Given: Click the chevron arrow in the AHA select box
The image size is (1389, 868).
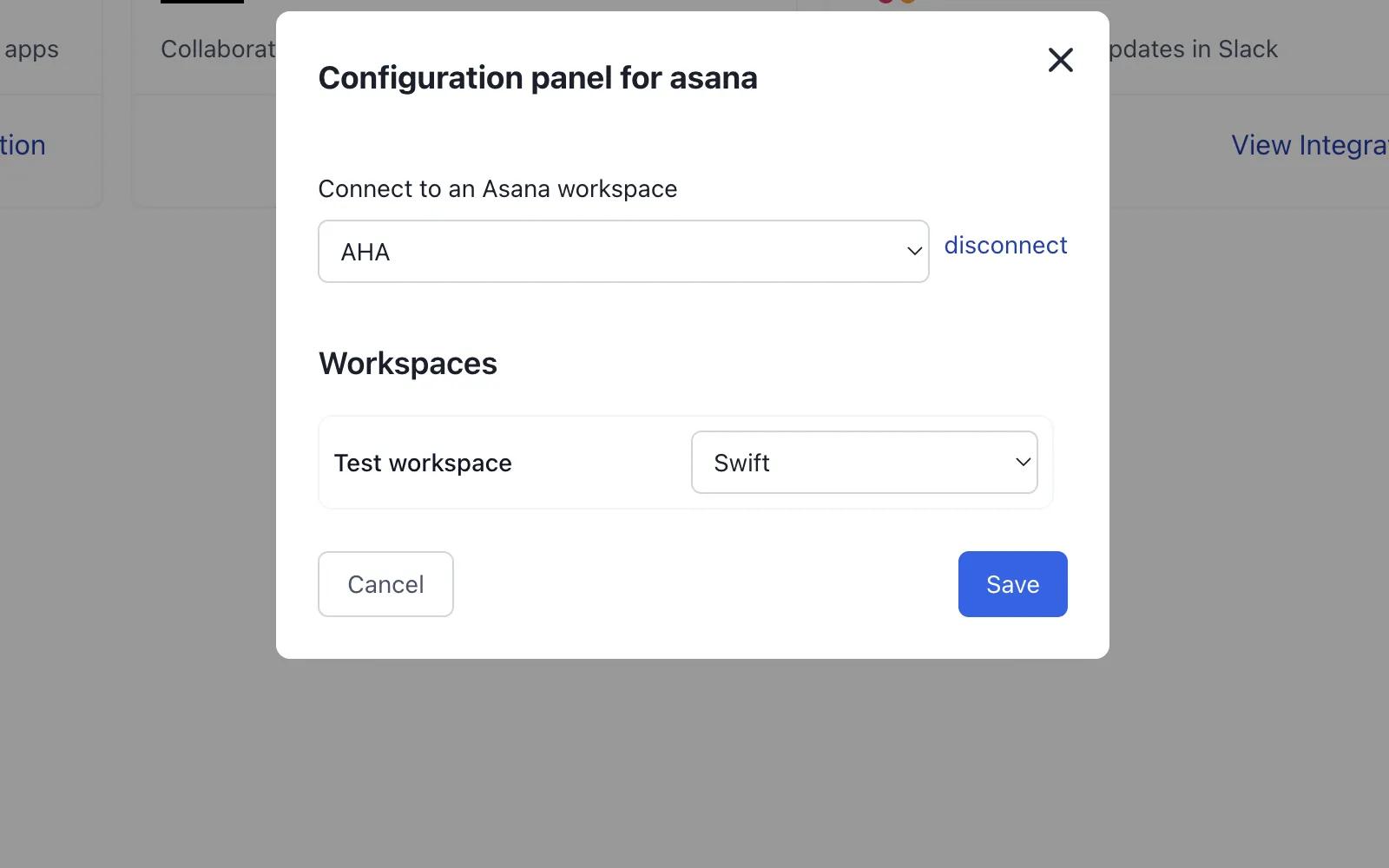Looking at the screenshot, I should click(x=914, y=251).
